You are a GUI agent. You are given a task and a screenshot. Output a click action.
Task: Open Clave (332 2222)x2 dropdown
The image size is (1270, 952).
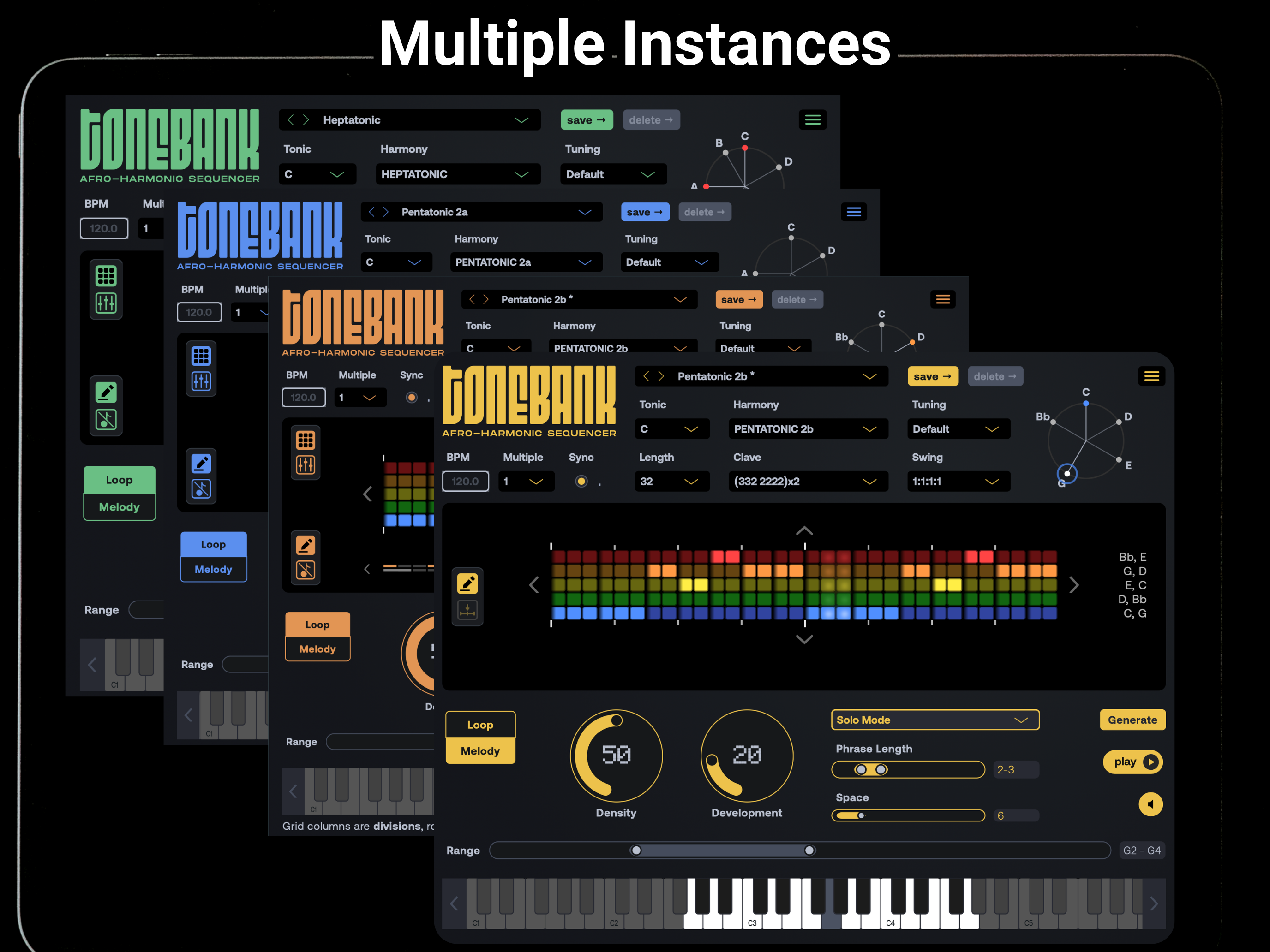point(808,482)
